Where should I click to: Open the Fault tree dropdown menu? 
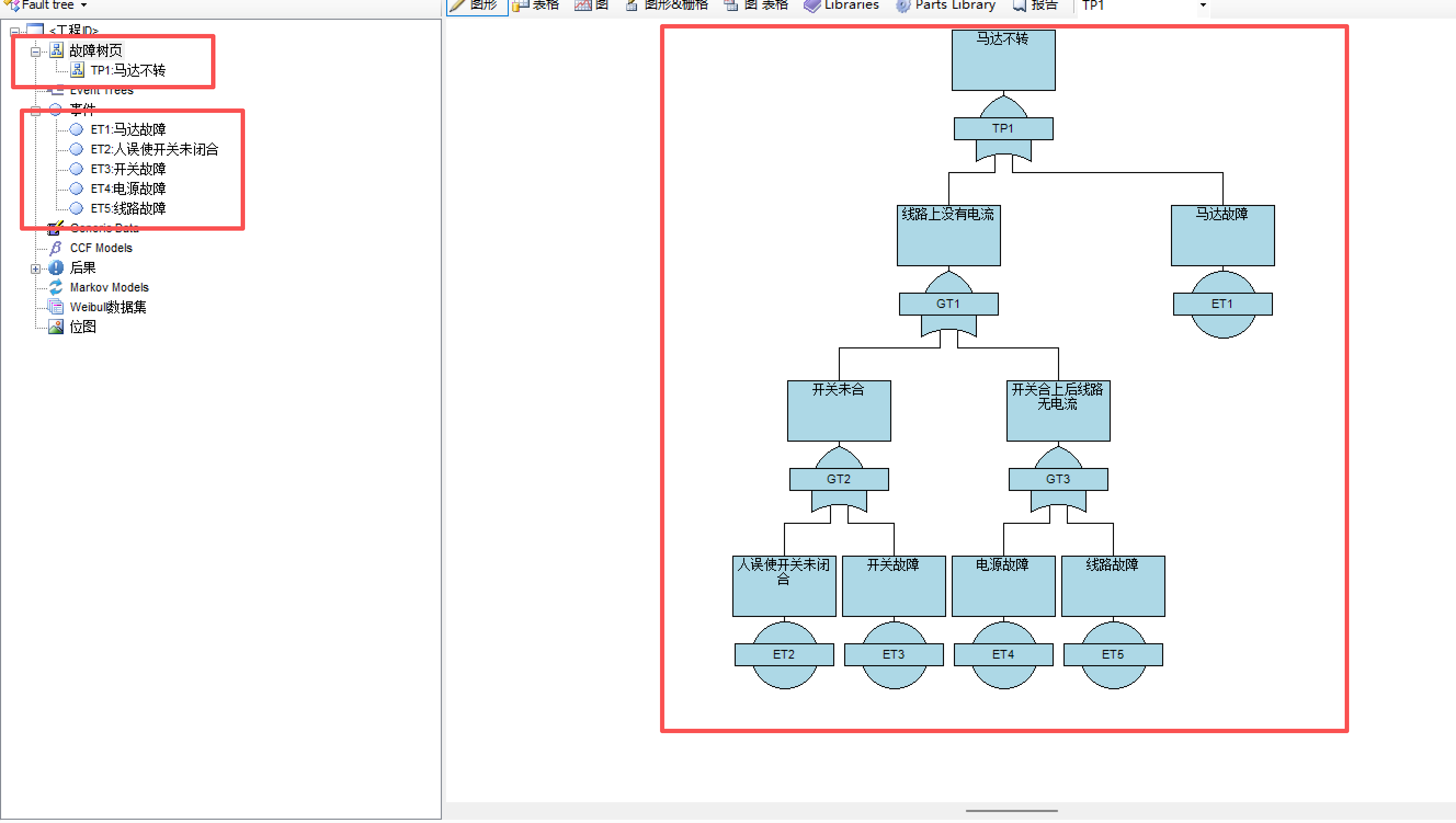[84, 5]
